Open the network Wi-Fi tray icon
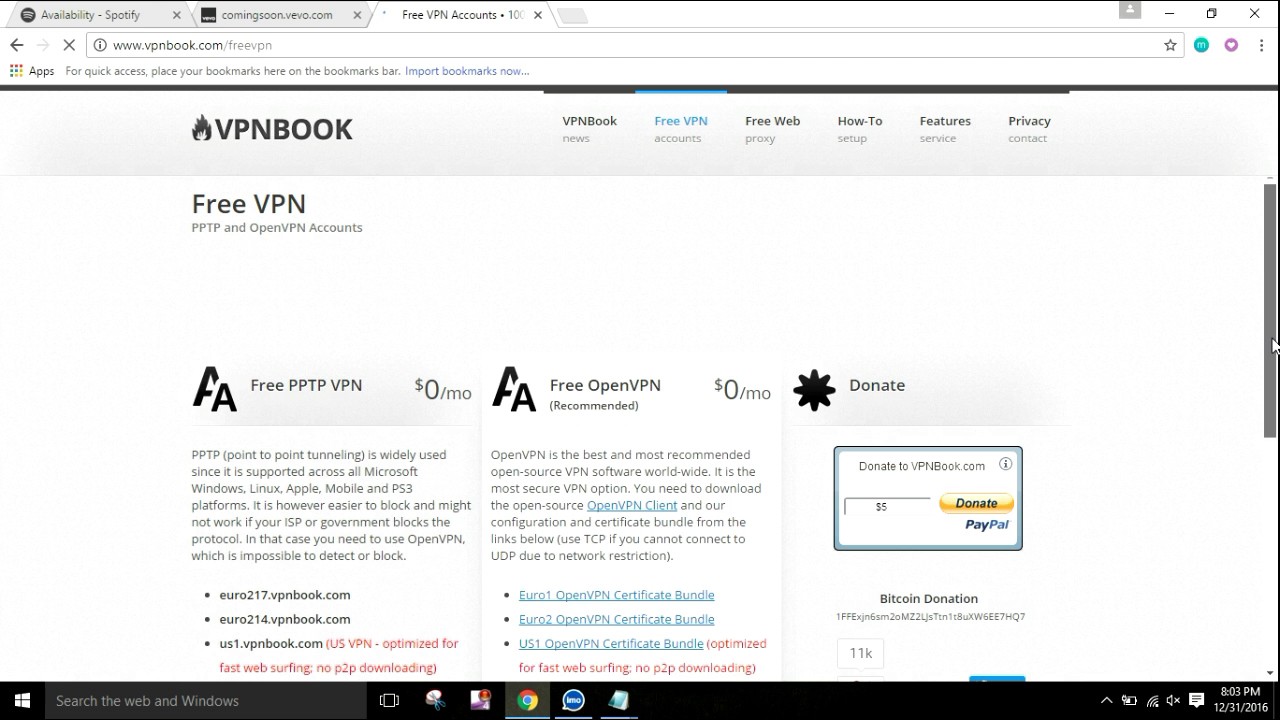The width and height of the screenshot is (1280, 720). (1152, 701)
